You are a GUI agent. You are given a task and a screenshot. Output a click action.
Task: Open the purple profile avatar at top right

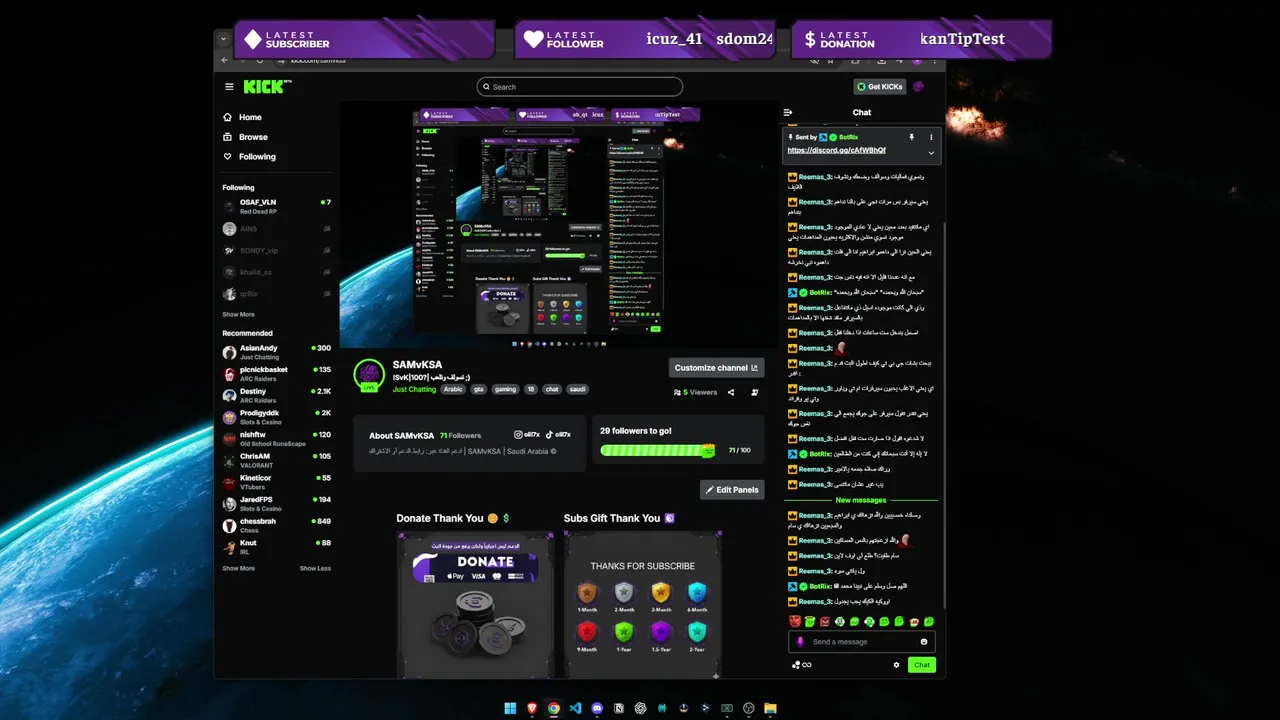point(919,87)
